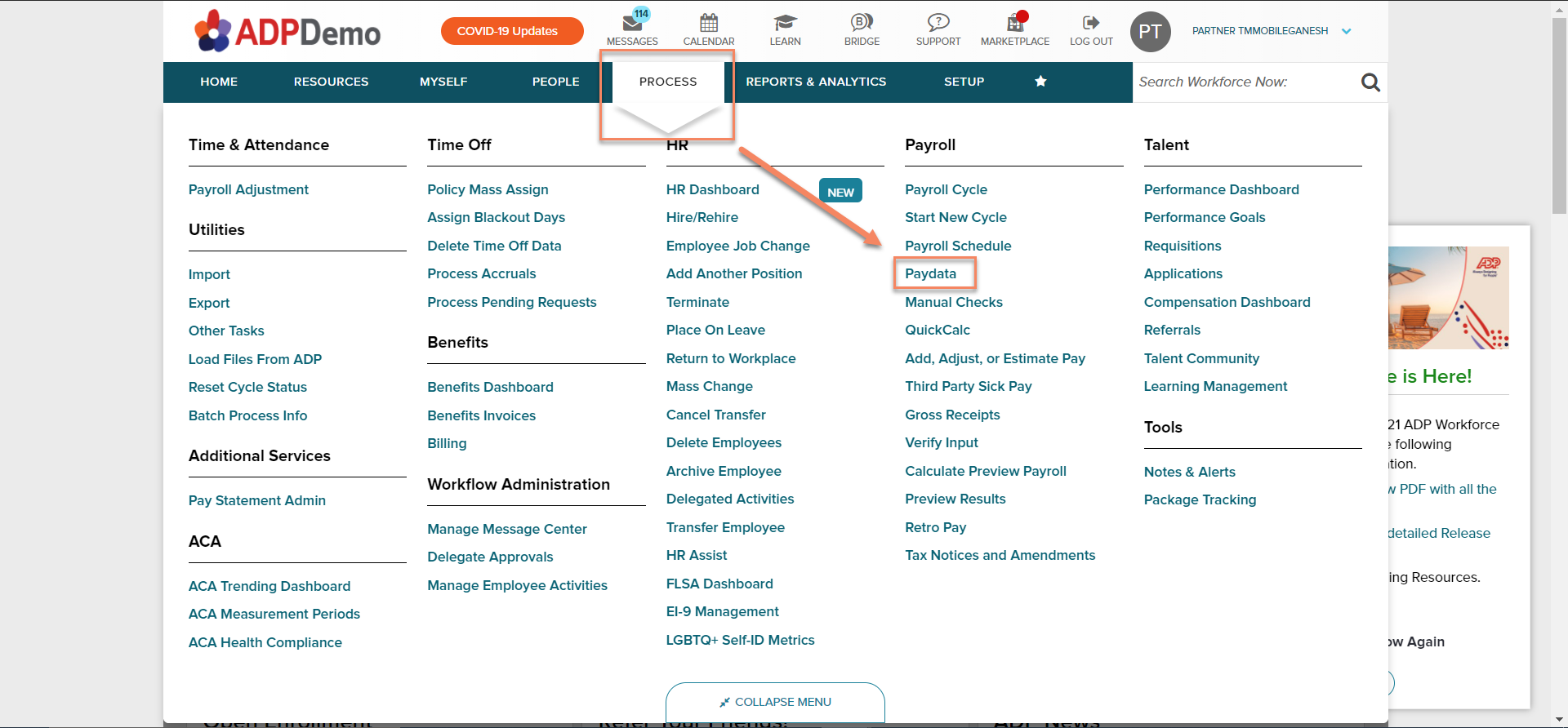Open the Paydata link under Payroll
The height and width of the screenshot is (728, 1568).
(930, 273)
